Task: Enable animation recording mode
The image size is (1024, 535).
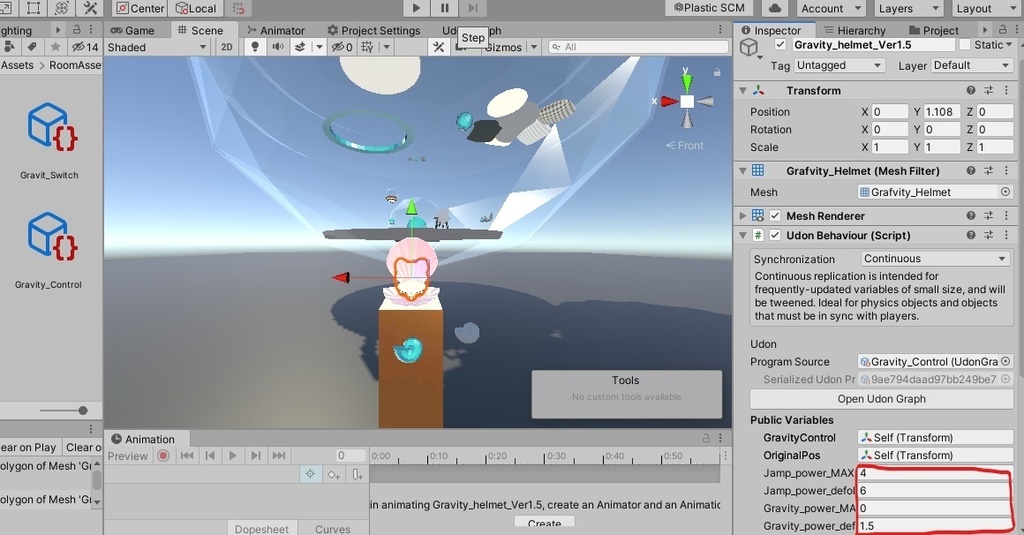Action: [x=163, y=456]
